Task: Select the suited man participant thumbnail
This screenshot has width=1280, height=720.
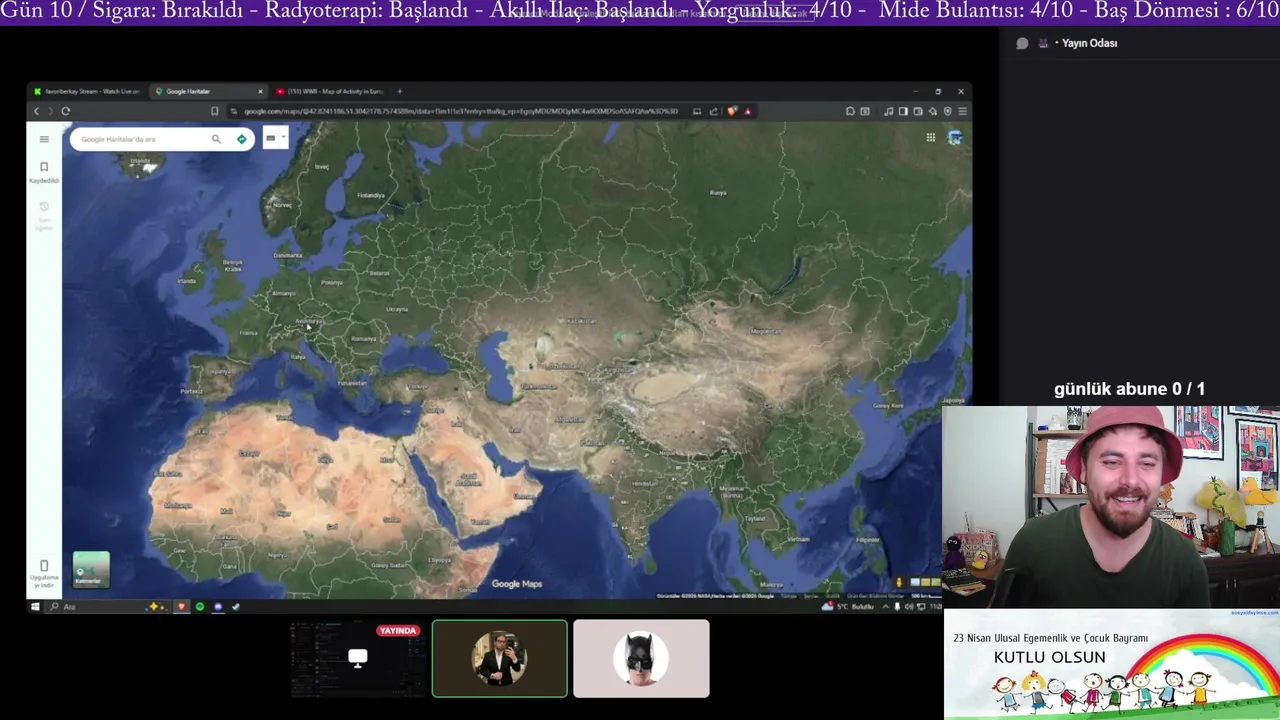Action: (500, 658)
